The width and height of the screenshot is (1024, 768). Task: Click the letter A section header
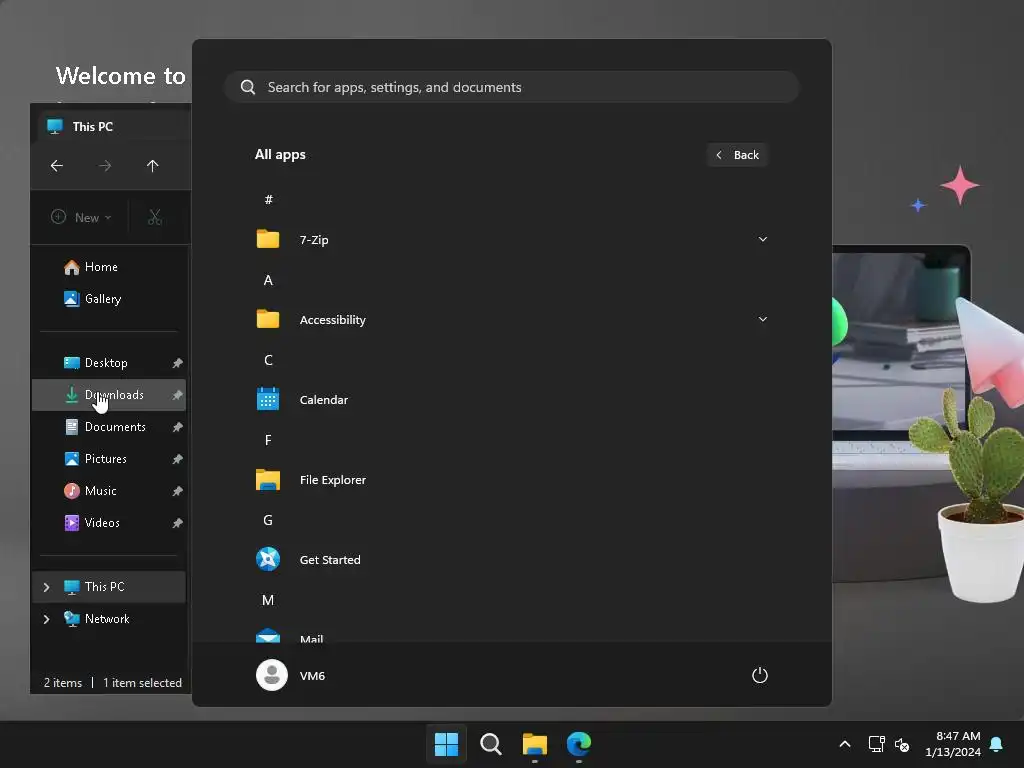[x=268, y=280]
